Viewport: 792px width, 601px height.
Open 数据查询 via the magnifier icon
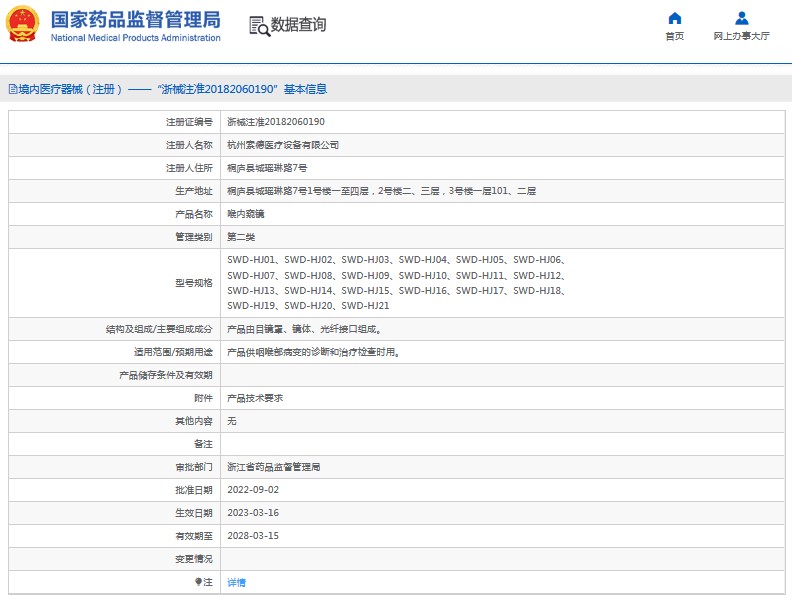259,26
